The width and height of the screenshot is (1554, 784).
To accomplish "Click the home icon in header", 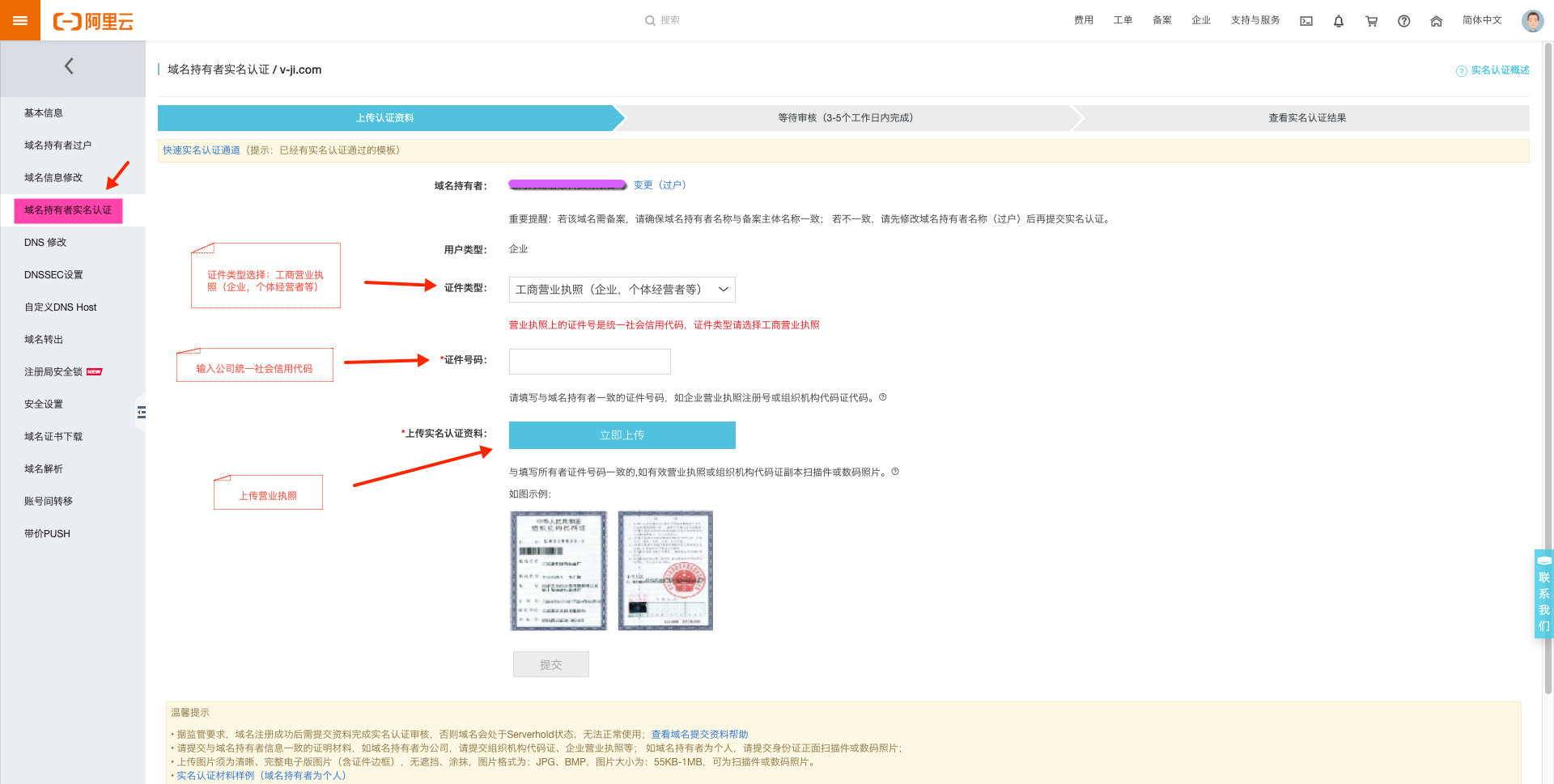I will coord(1436,21).
